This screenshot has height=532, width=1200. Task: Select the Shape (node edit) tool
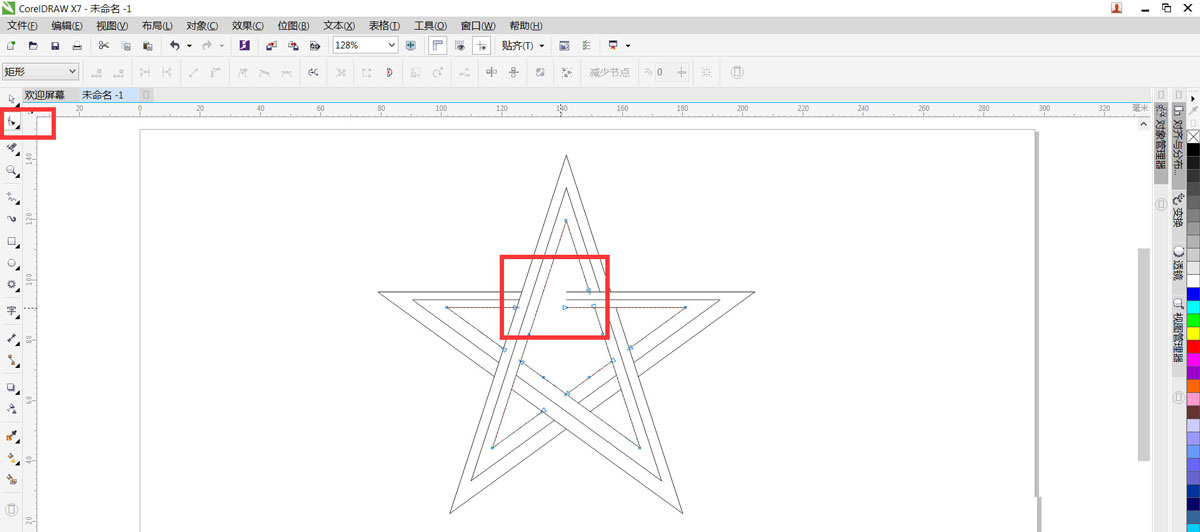point(12,122)
